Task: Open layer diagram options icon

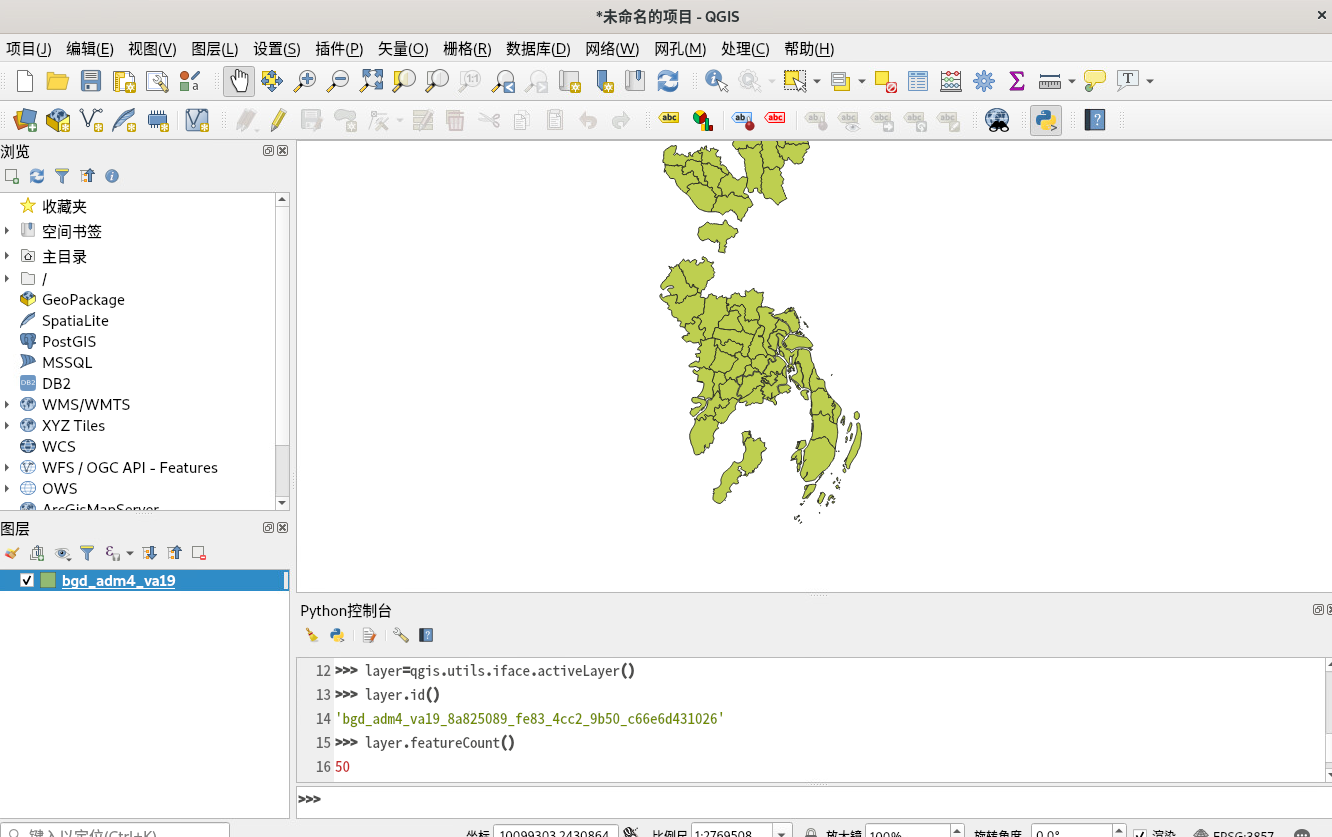Action: click(x=703, y=121)
